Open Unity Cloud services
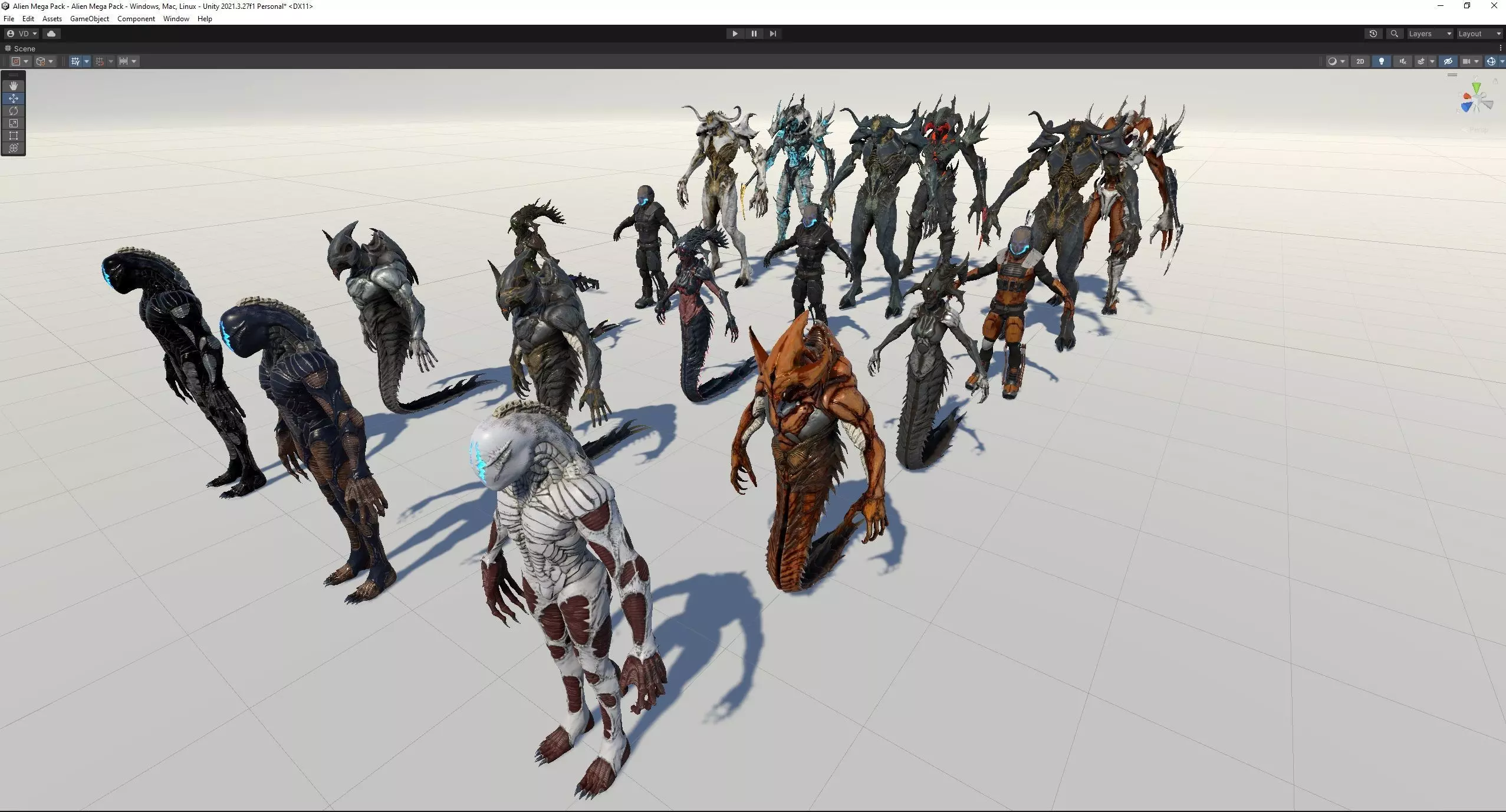Image resolution: width=1506 pixels, height=812 pixels. (x=51, y=34)
